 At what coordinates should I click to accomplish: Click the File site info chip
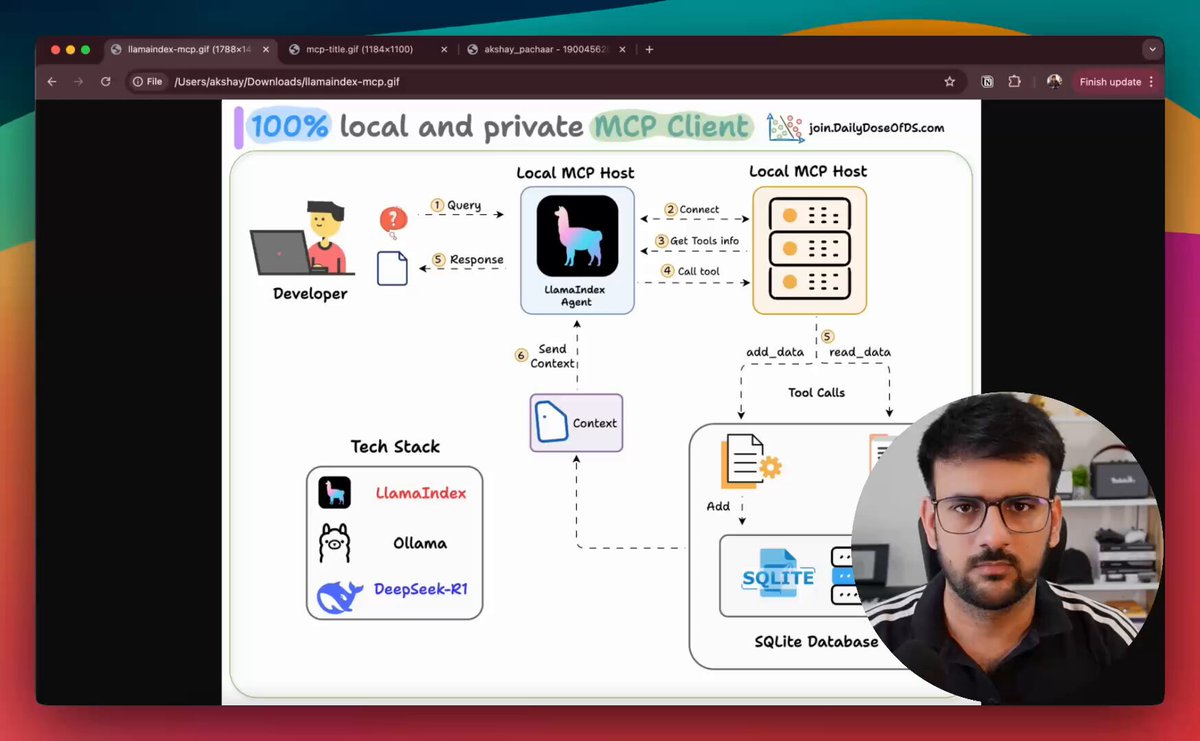tap(147, 82)
